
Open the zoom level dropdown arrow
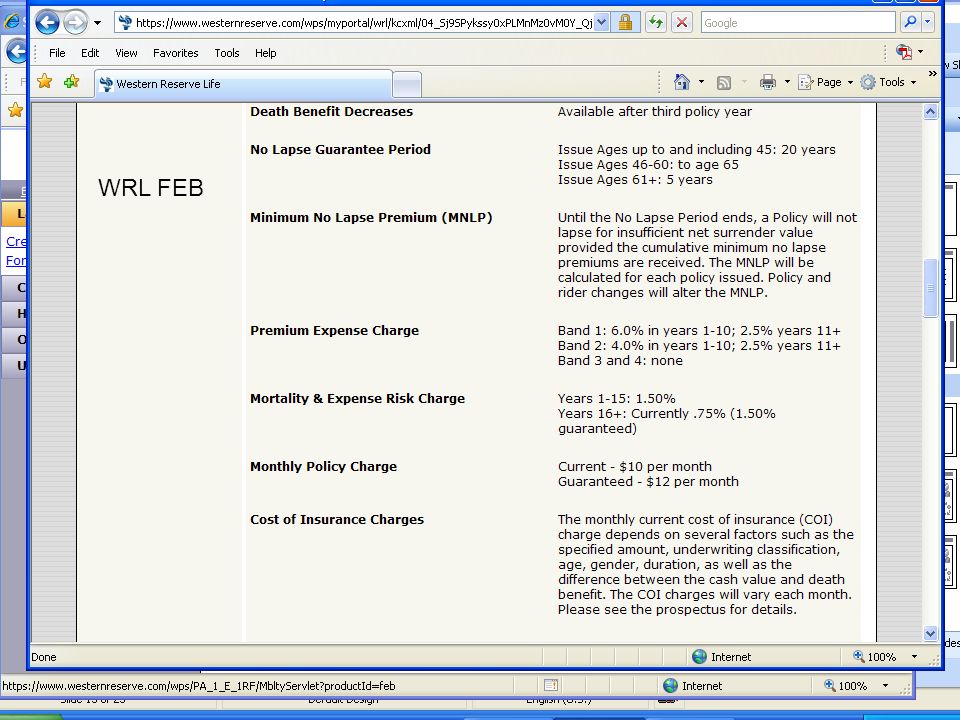[x=914, y=657]
